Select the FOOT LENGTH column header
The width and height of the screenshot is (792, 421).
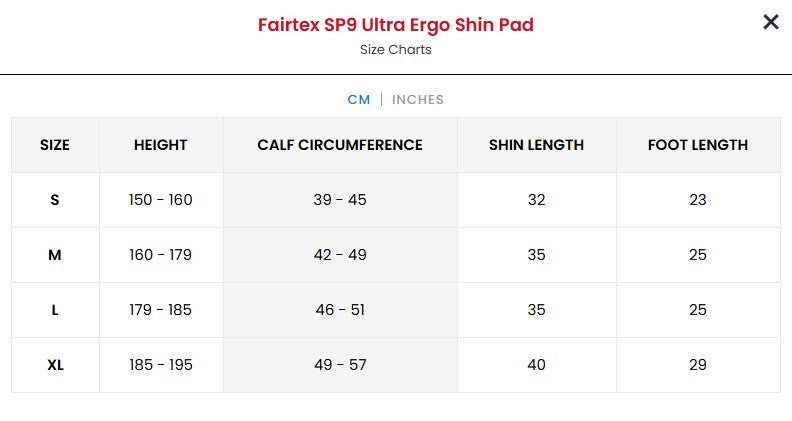[698, 145]
